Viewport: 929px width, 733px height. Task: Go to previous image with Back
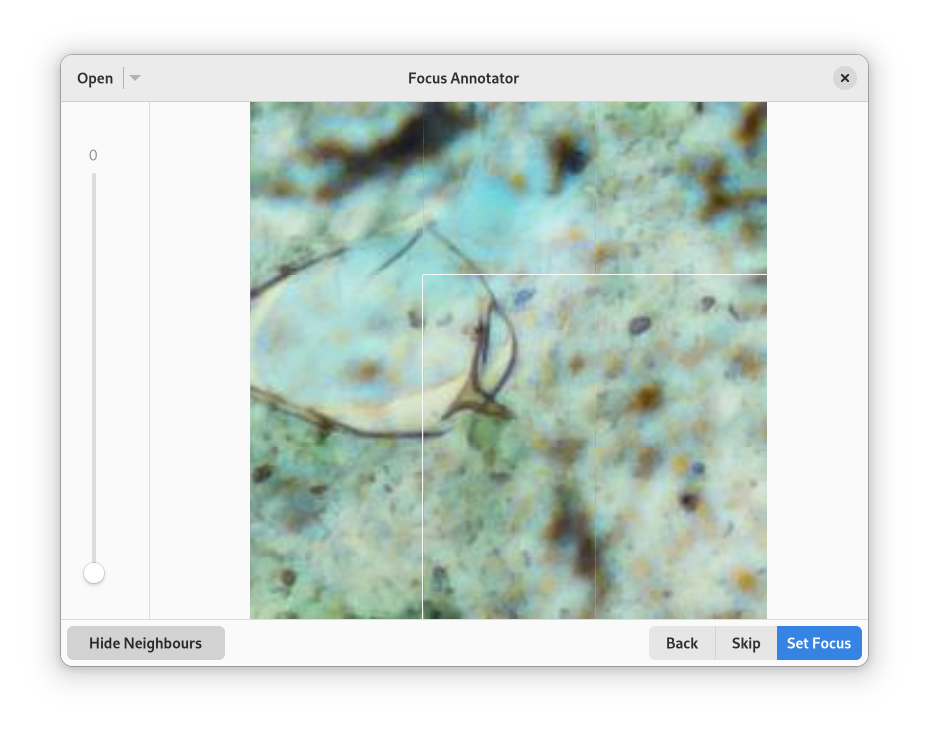tap(682, 643)
